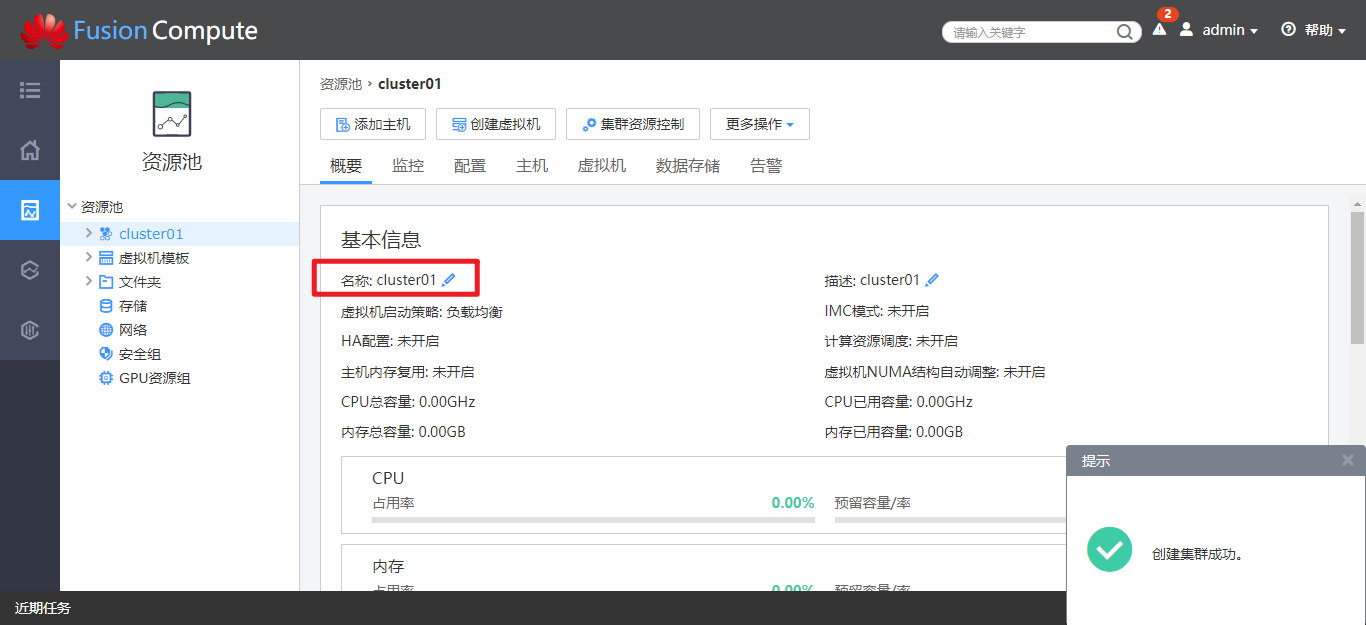Select GPU资源组 in the tree
1366x625 pixels.
pyautogui.click(x=155, y=378)
